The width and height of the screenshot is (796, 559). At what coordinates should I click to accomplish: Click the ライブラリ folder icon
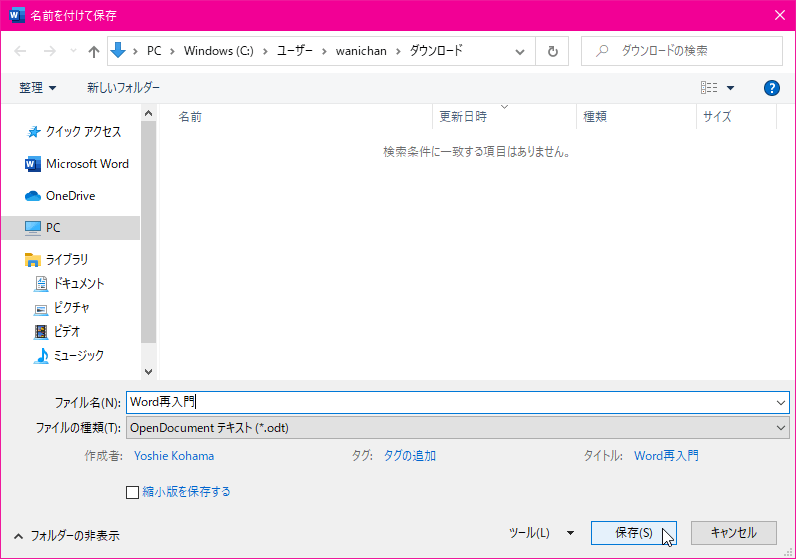pos(32,259)
